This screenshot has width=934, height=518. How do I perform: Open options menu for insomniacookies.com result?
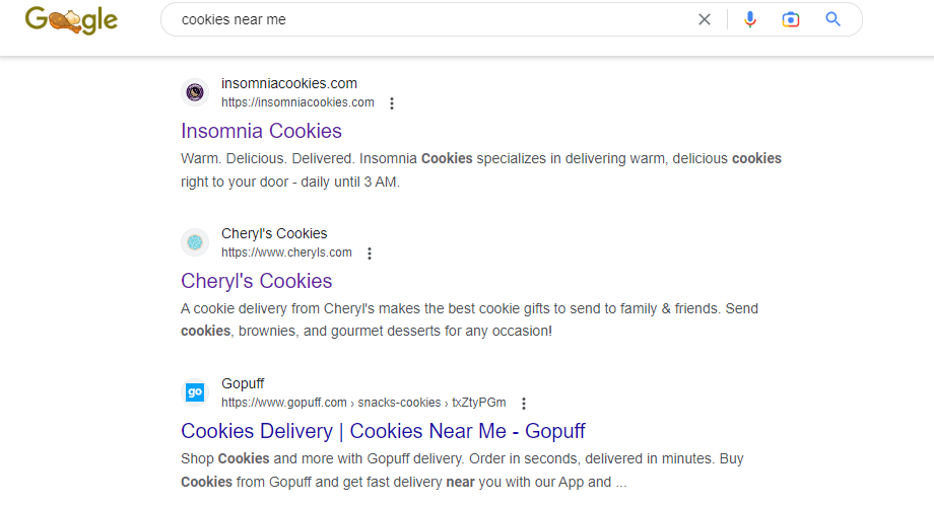click(391, 104)
